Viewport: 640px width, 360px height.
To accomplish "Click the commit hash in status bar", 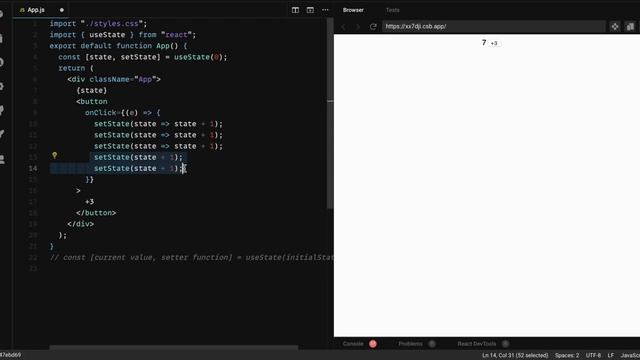I will coord(11,355).
